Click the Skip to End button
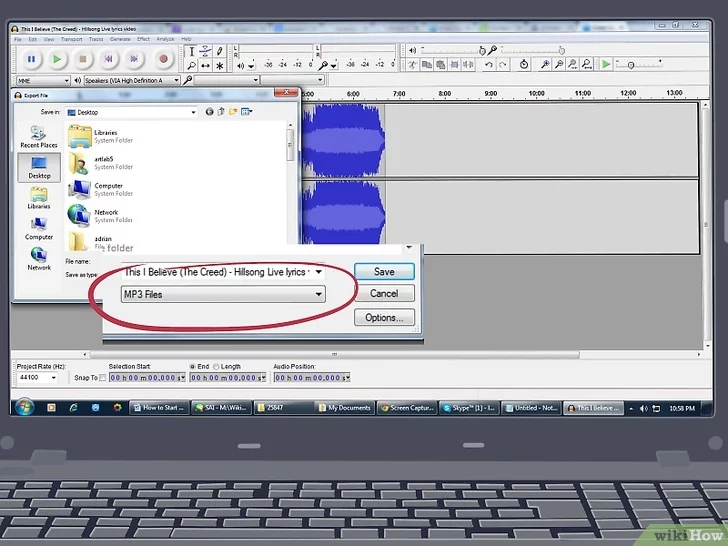 click(134, 60)
